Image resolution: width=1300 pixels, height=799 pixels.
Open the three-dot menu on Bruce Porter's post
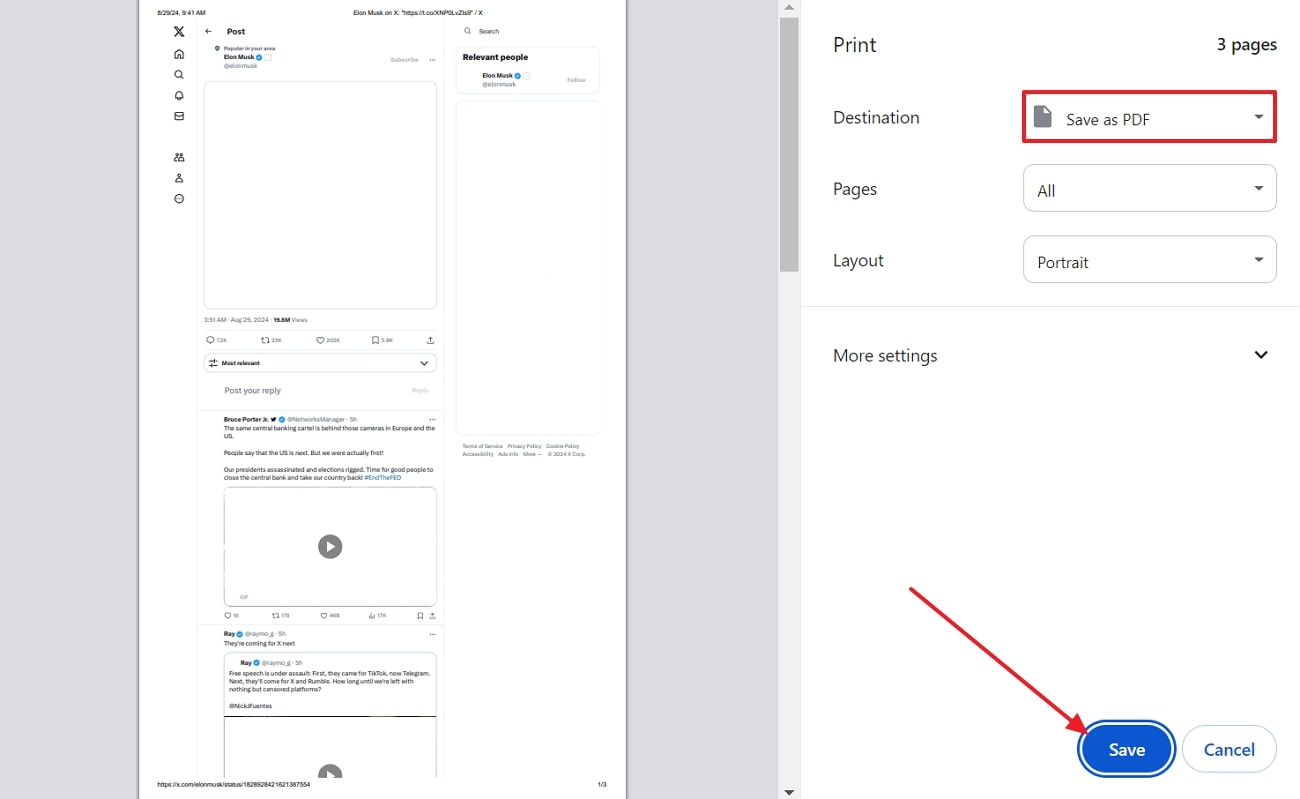(x=432, y=419)
